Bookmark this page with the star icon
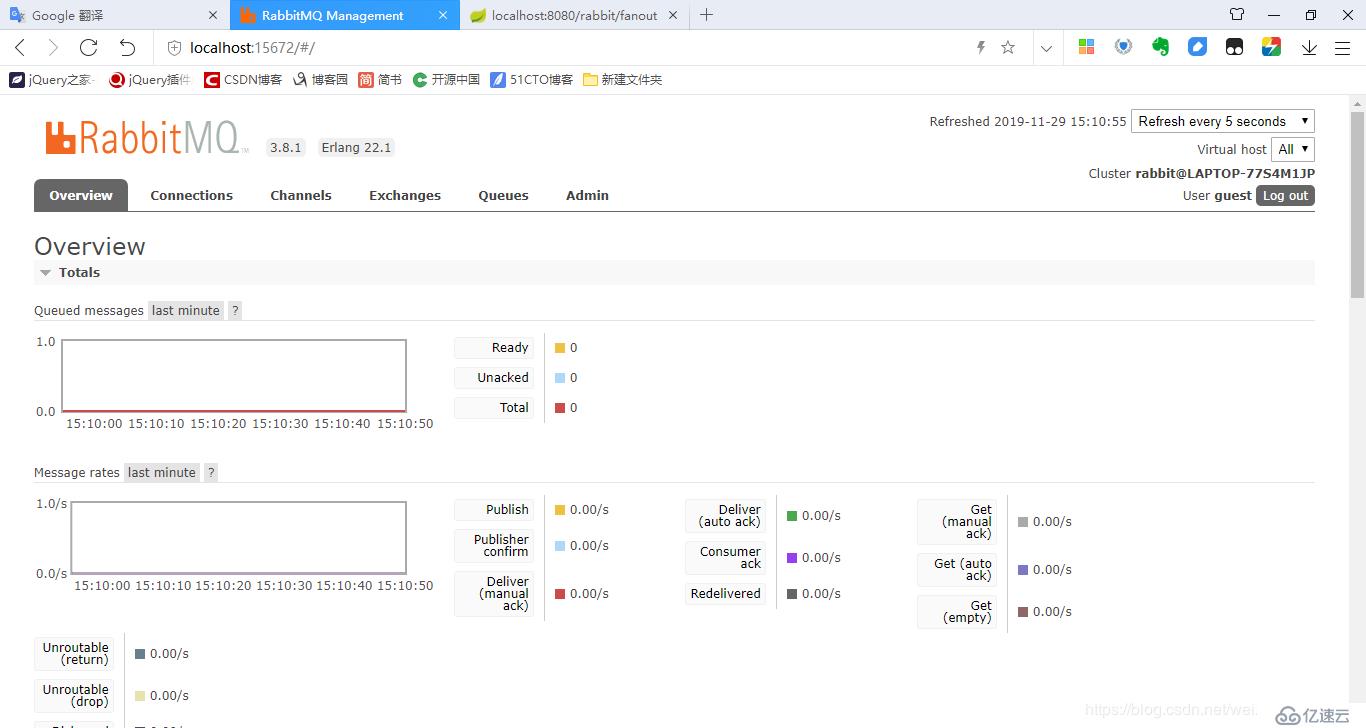Screen dimensions: 1366x728 pyautogui.click(x=1008, y=47)
